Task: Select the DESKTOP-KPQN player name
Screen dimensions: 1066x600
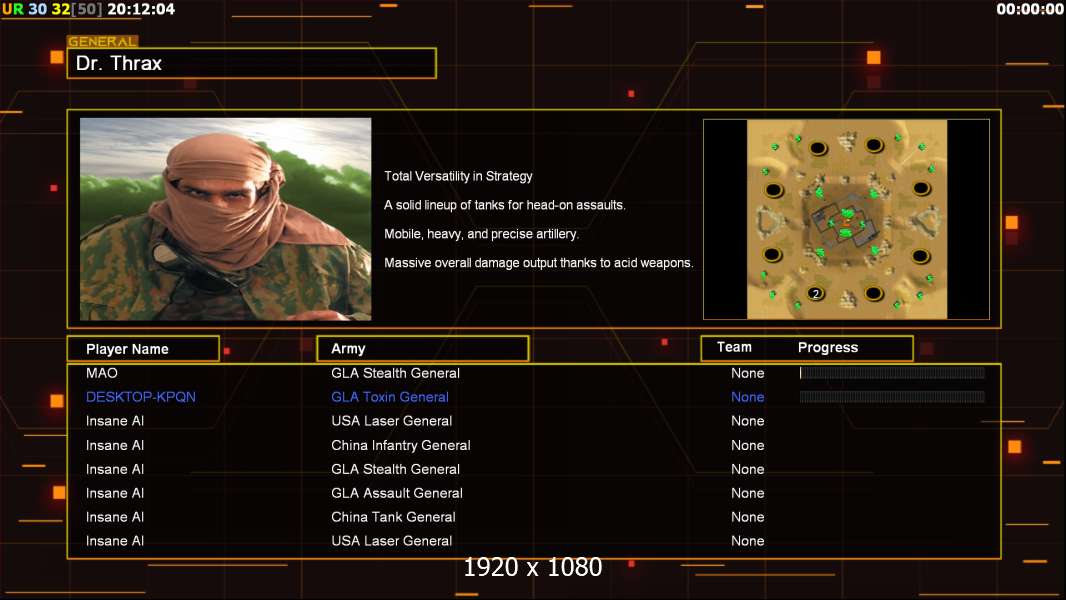Action: tap(141, 397)
